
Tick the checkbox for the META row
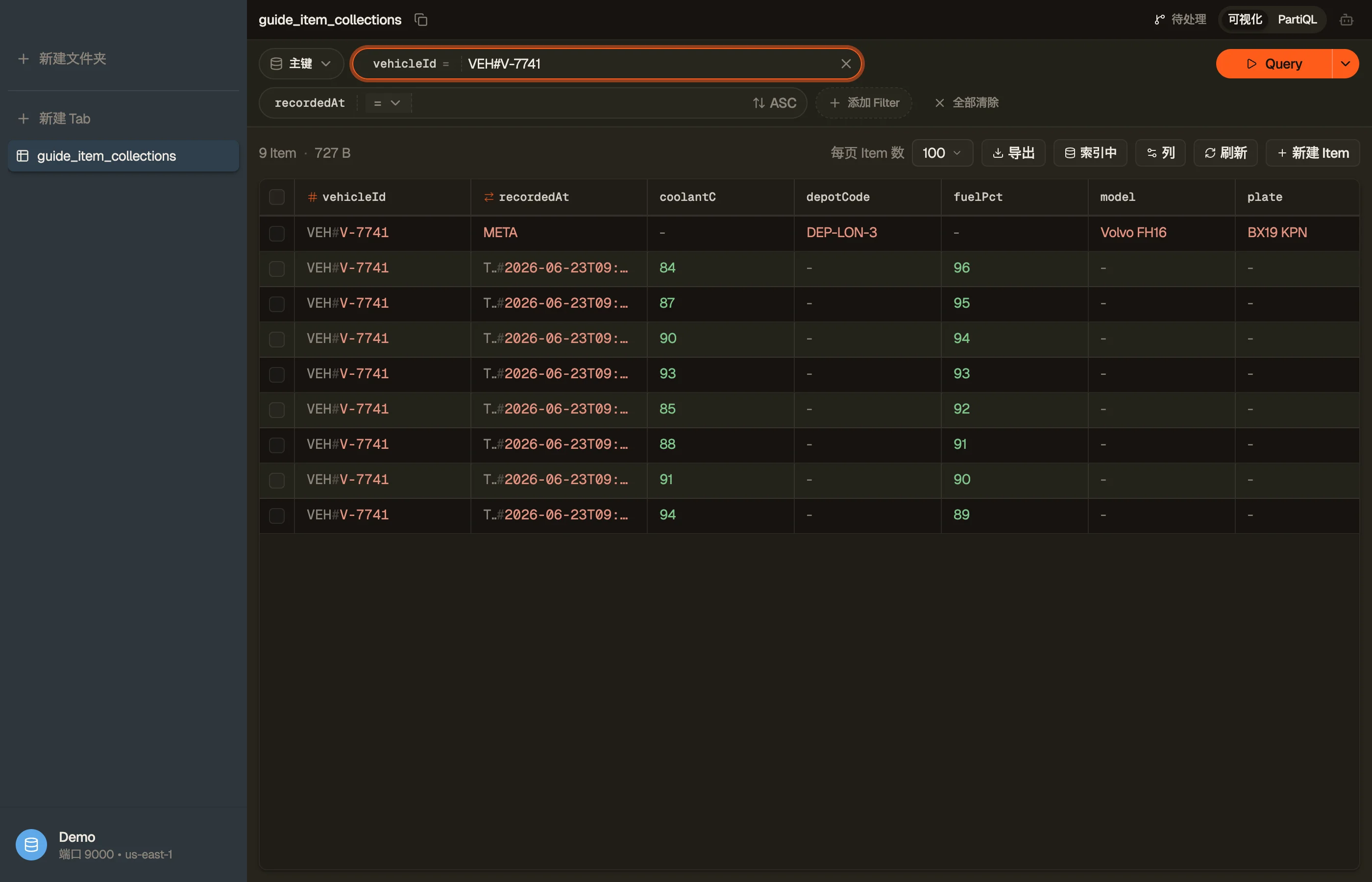[276, 233]
